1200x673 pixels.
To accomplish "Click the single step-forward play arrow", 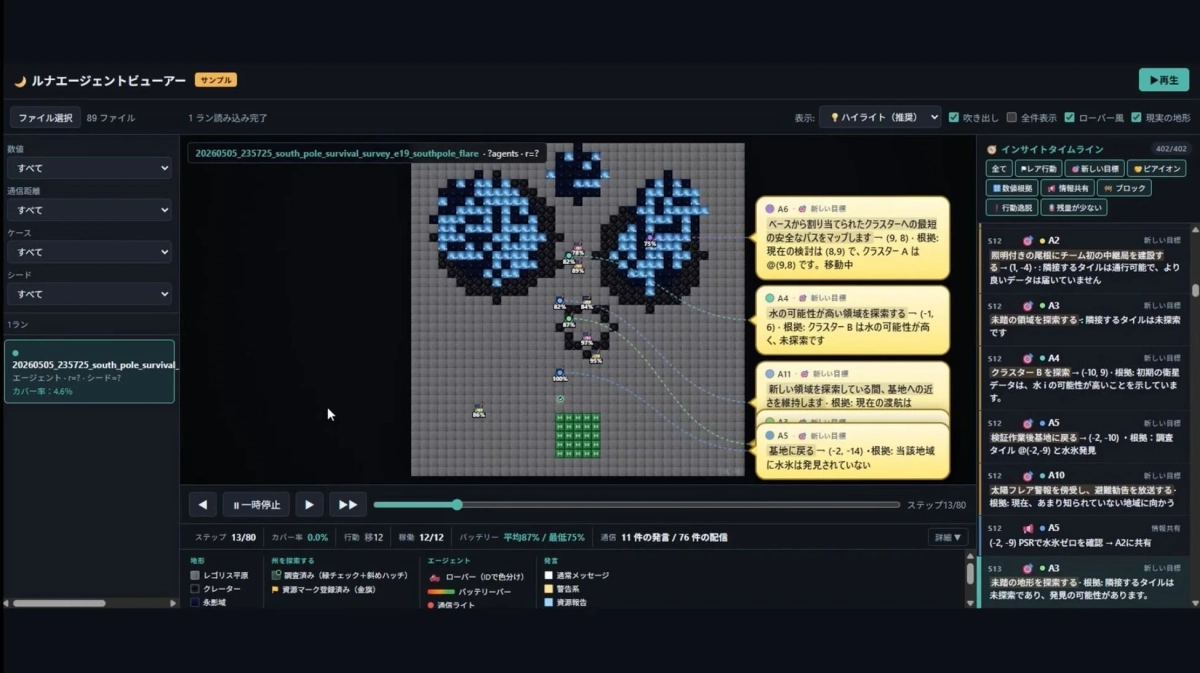I will point(310,505).
